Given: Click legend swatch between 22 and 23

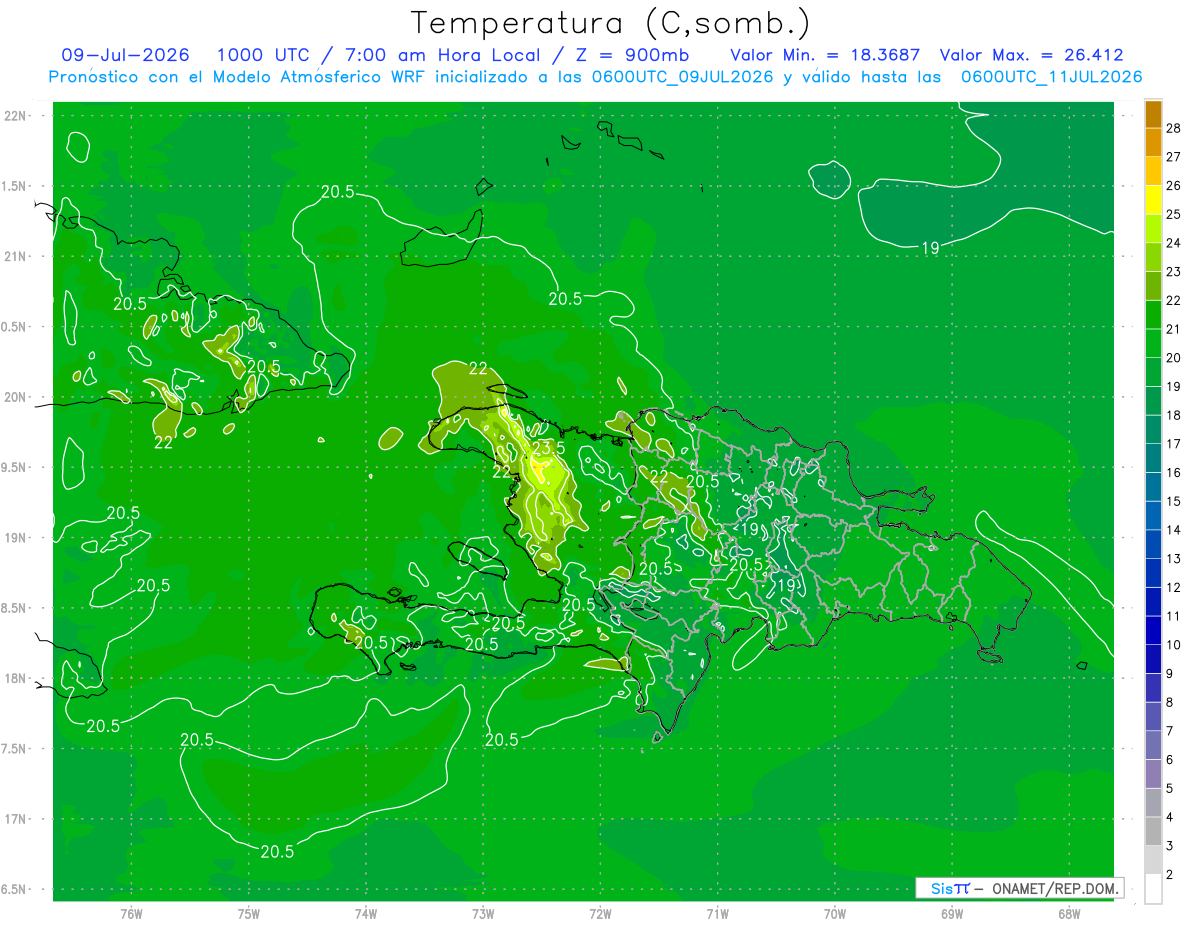Looking at the screenshot, I should (1153, 286).
